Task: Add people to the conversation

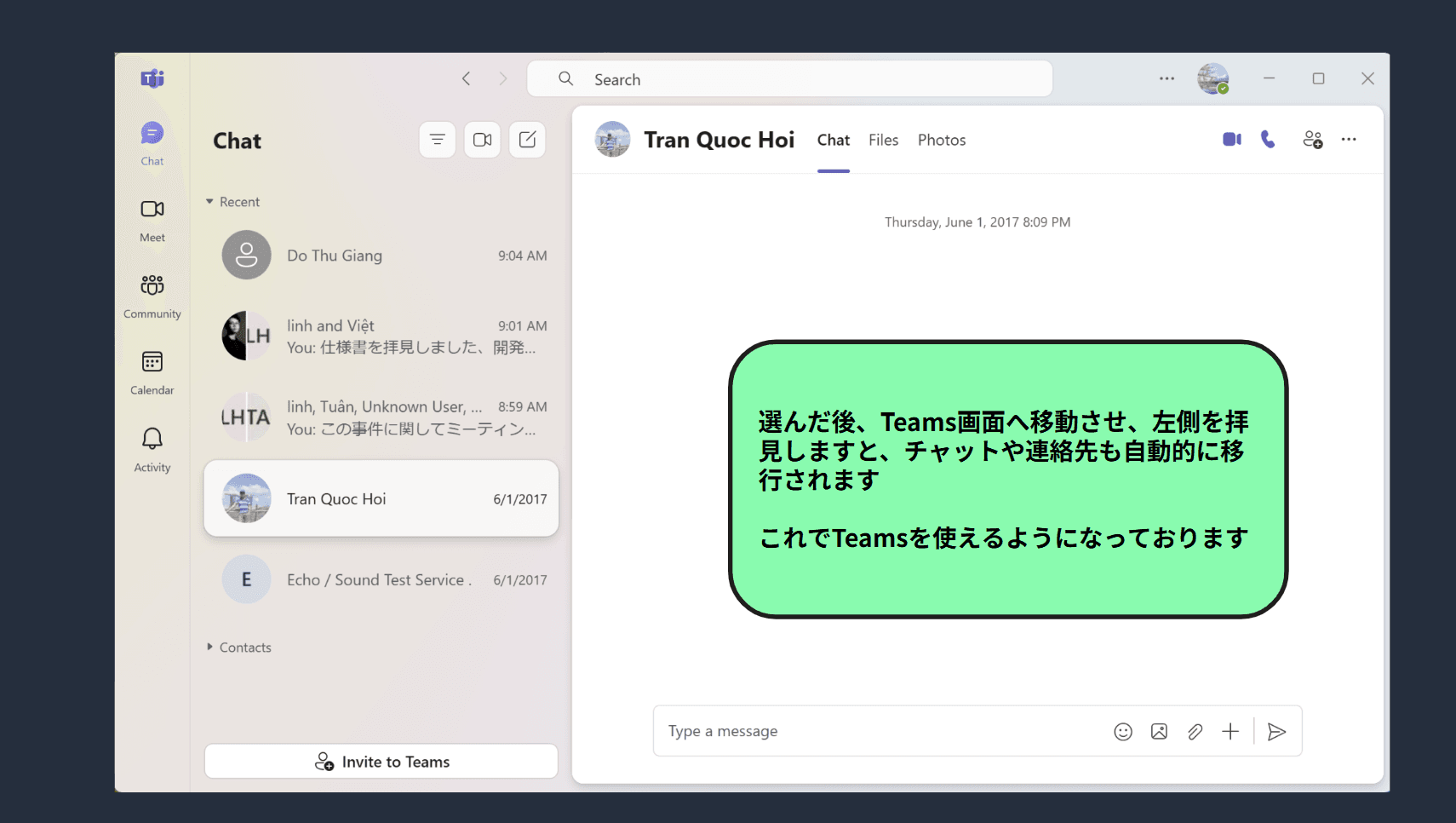Action: pyautogui.click(x=1313, y=139)
